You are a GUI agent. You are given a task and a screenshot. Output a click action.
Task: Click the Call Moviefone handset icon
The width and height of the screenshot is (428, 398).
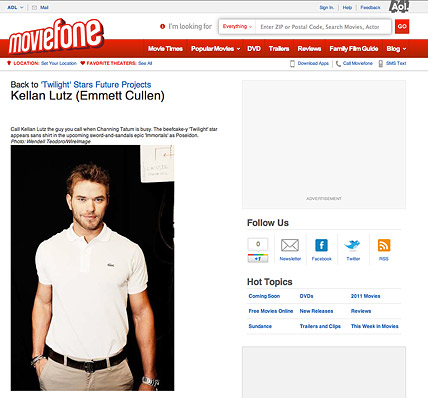pos(338,63)
